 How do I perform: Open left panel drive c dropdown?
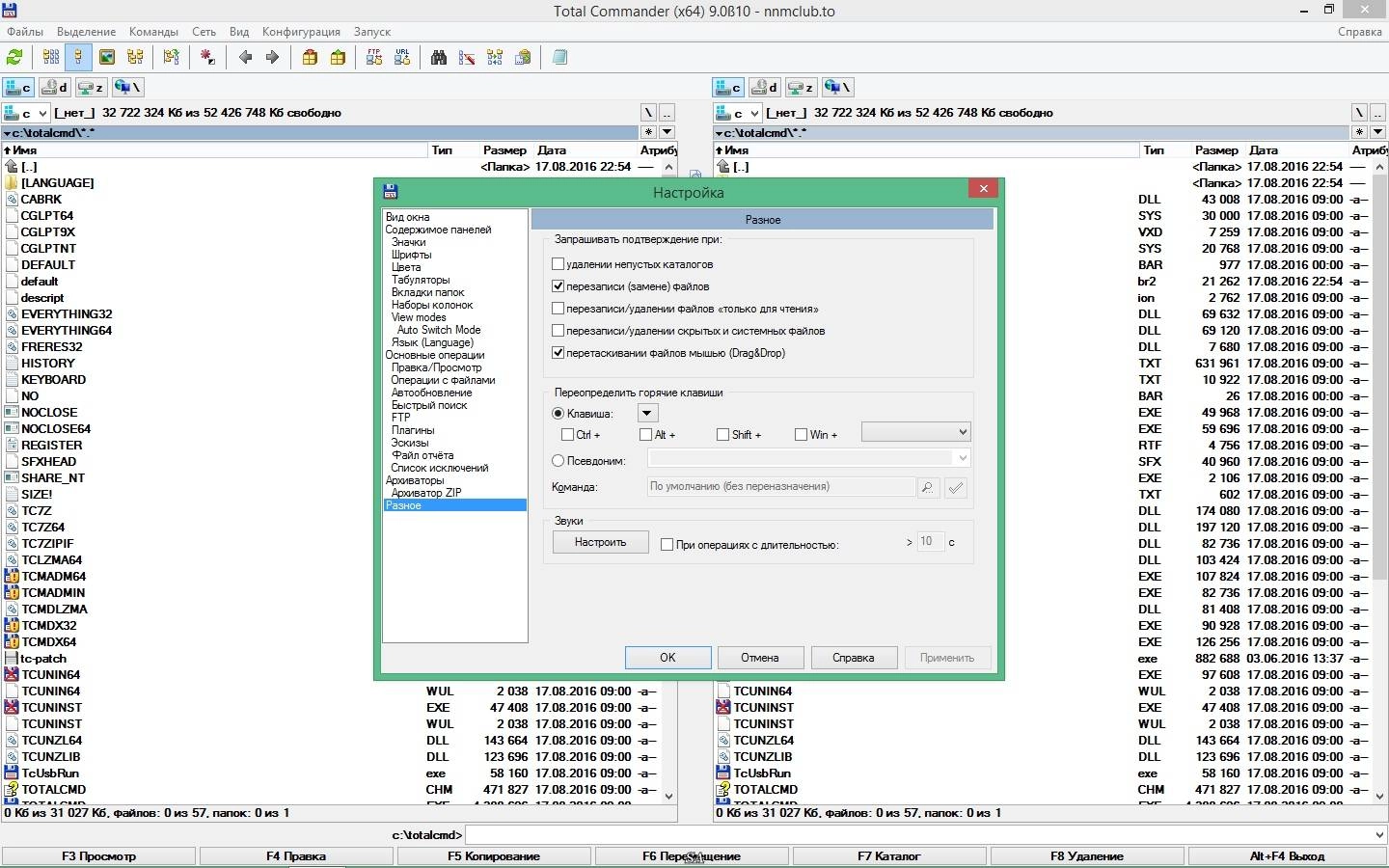tap(26, 113)
